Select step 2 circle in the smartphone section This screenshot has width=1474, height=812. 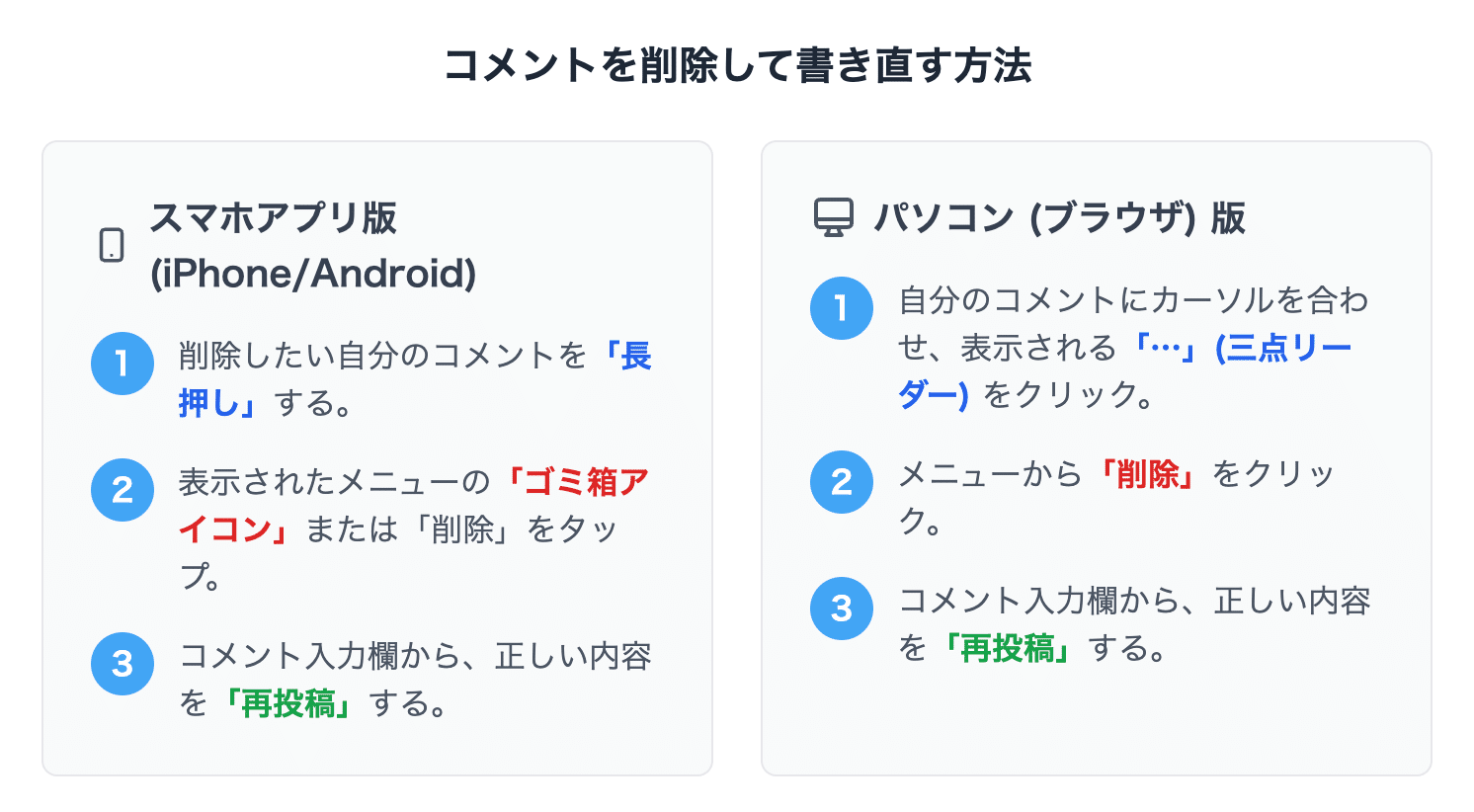(123, 490)
